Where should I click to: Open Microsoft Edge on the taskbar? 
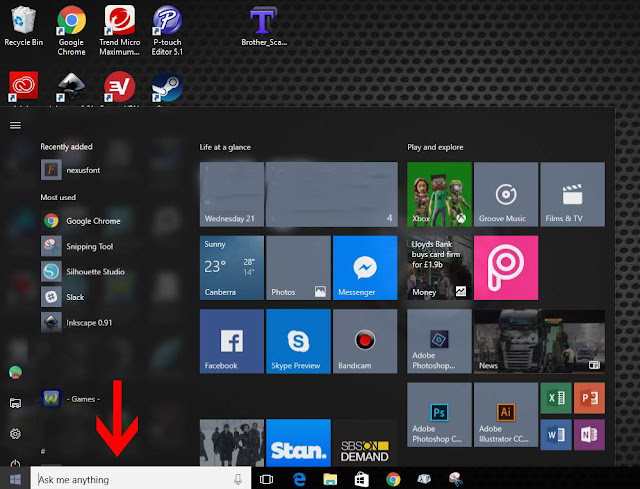click(x=299, y=479)
